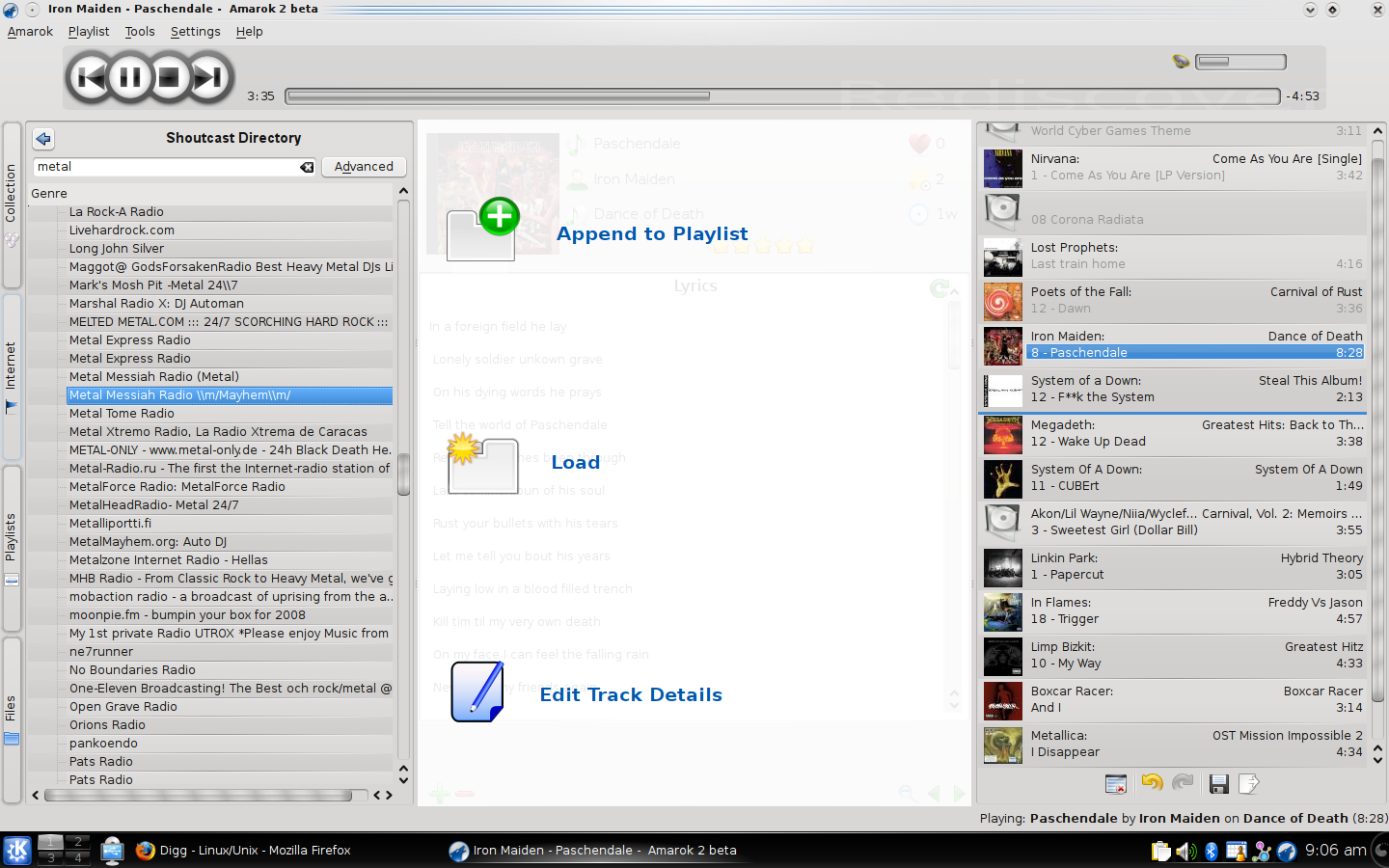Go back in the Shoutcast Directory
1389x868 pixels.
pyautogui.click(x=43, y=139)
